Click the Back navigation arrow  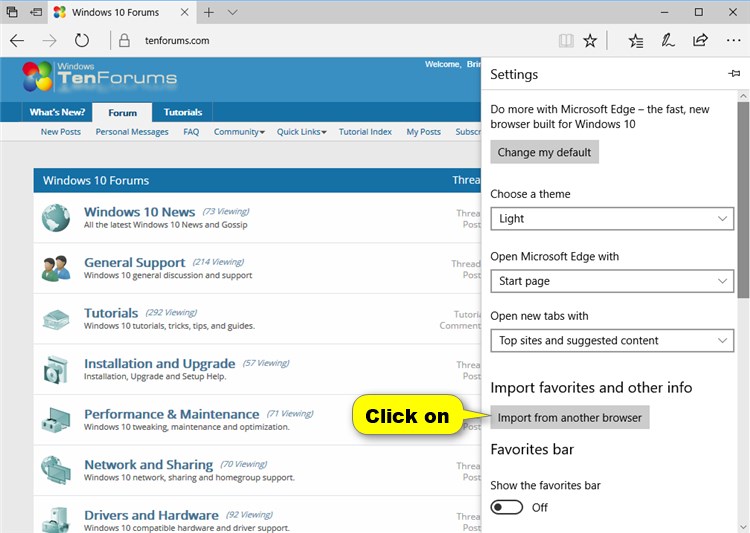17,41
